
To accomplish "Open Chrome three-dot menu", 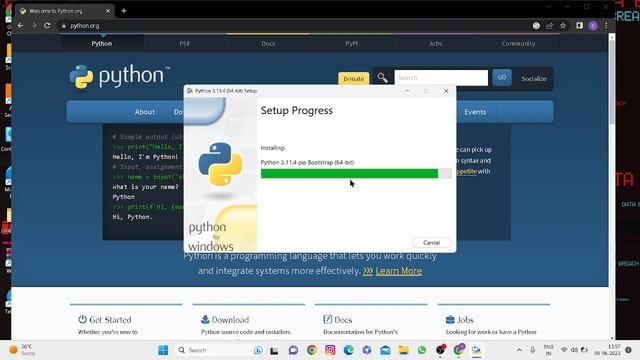I will pyautogui.click(x=606, y=25).
